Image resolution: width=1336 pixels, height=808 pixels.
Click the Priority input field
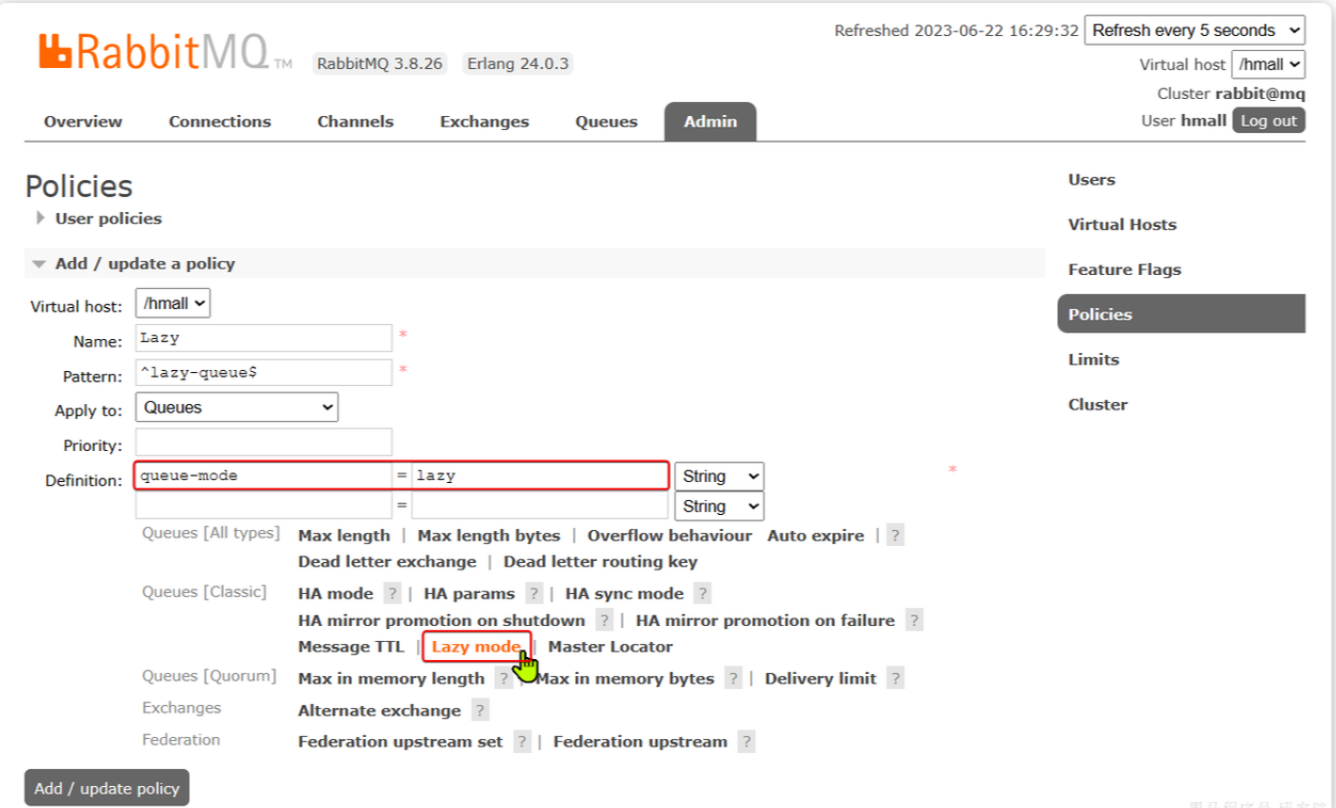coord(264,443)
